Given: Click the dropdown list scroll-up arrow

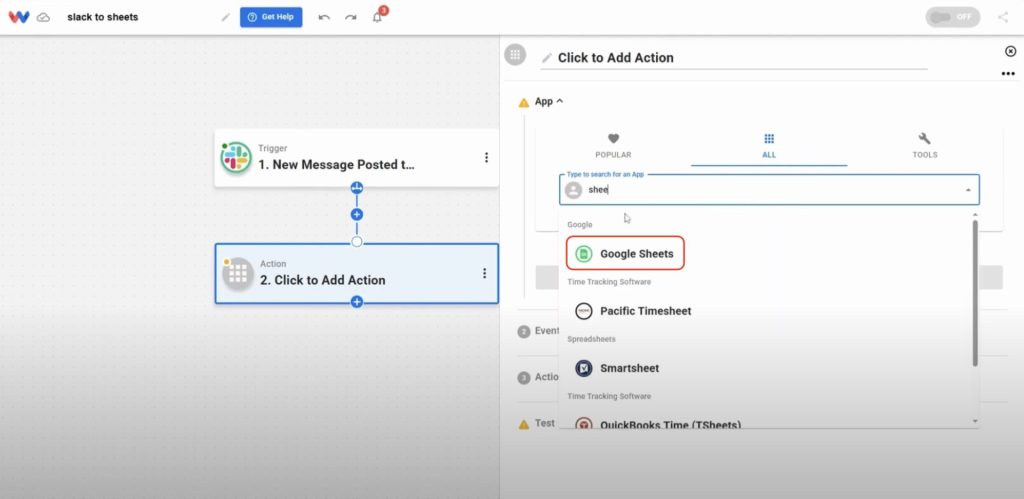Looking at the screenshot, I should pyautogui.click(x=976, y=214).
